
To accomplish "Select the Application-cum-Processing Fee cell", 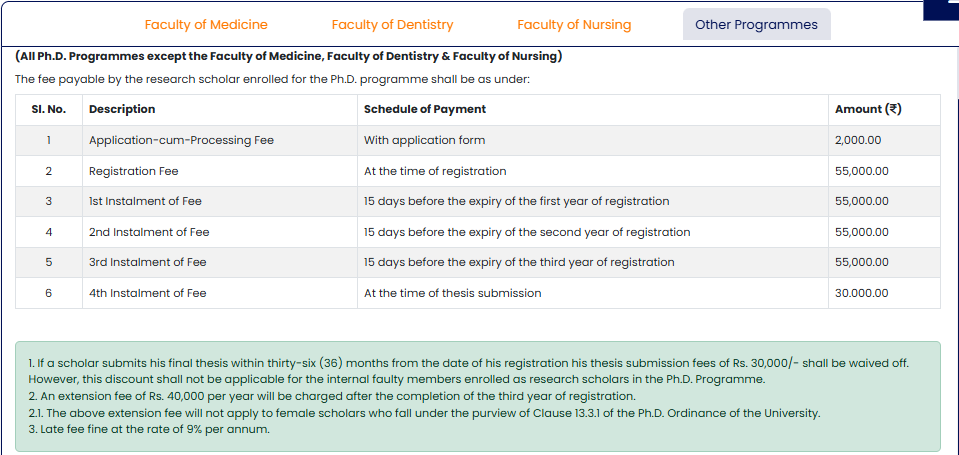I will [x=181, y=140].
